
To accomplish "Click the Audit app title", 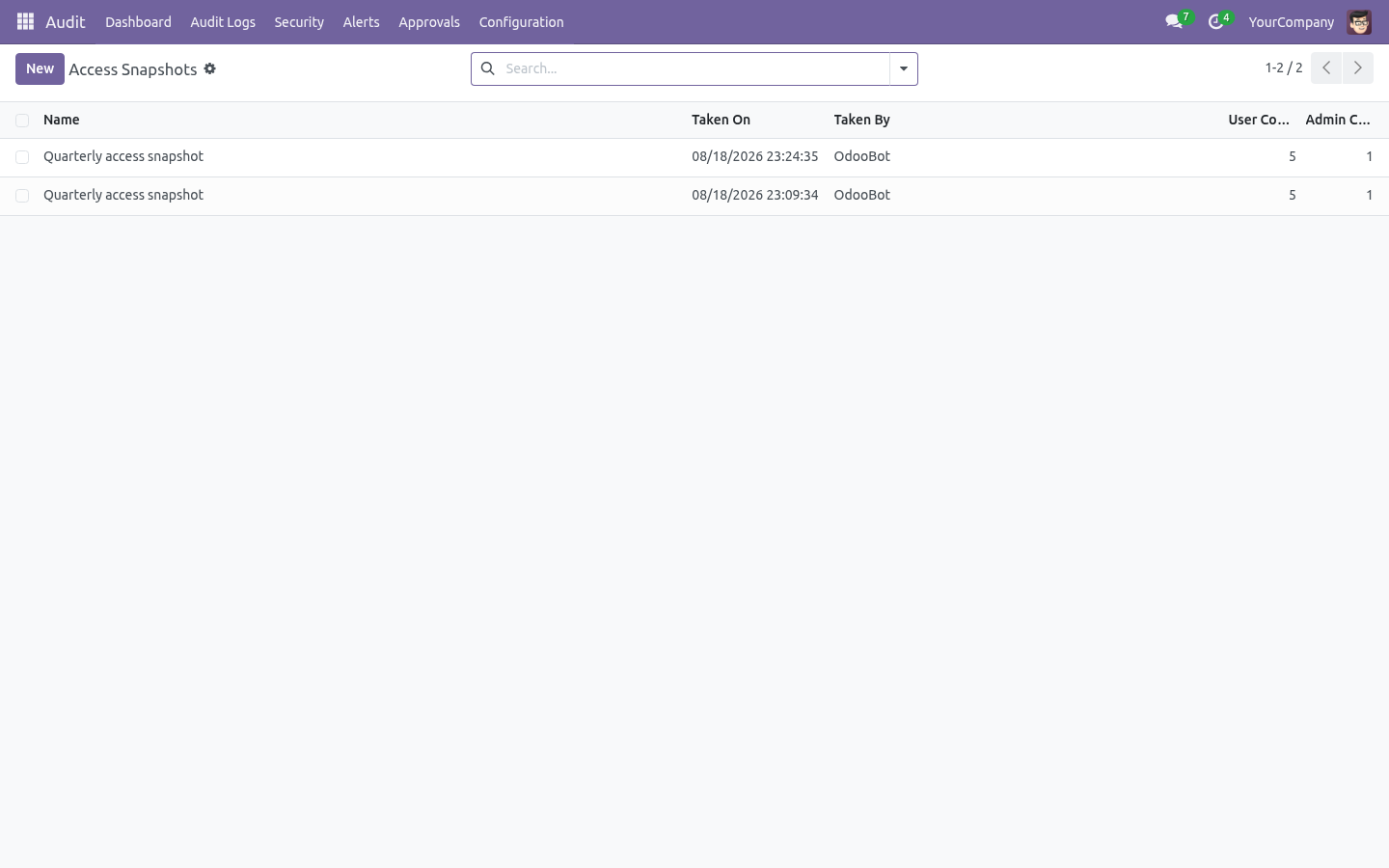I will coord(66,21).
